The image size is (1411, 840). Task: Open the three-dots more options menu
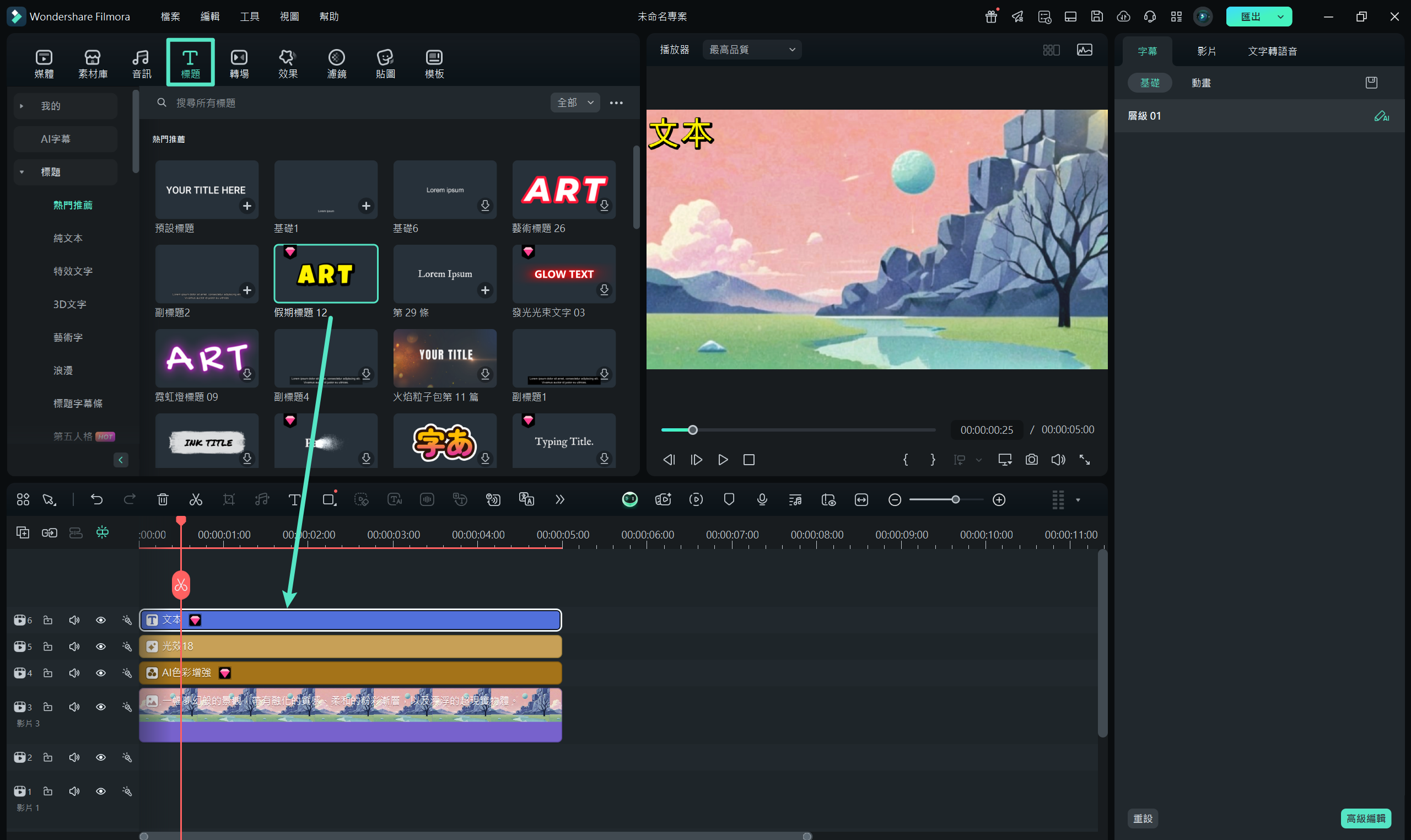click(x=616, y=103)
